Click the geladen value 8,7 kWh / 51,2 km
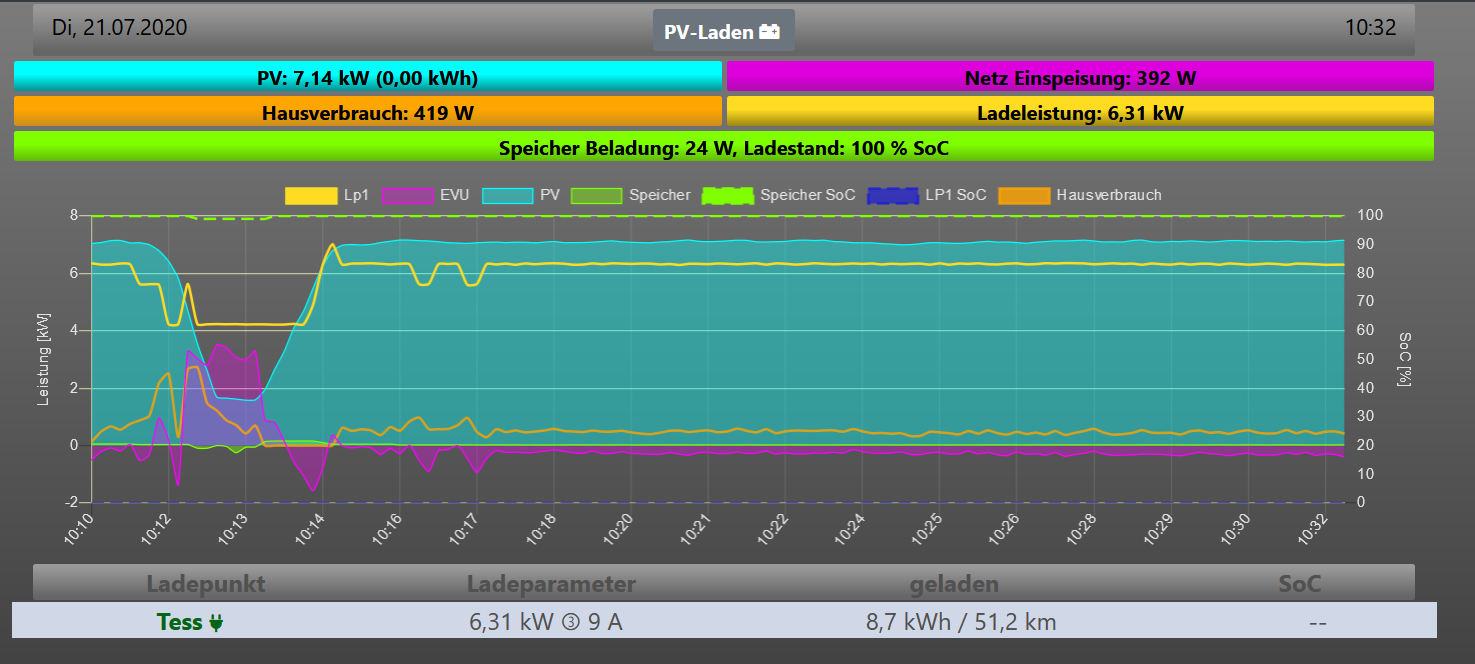 [x=961, y=622]
